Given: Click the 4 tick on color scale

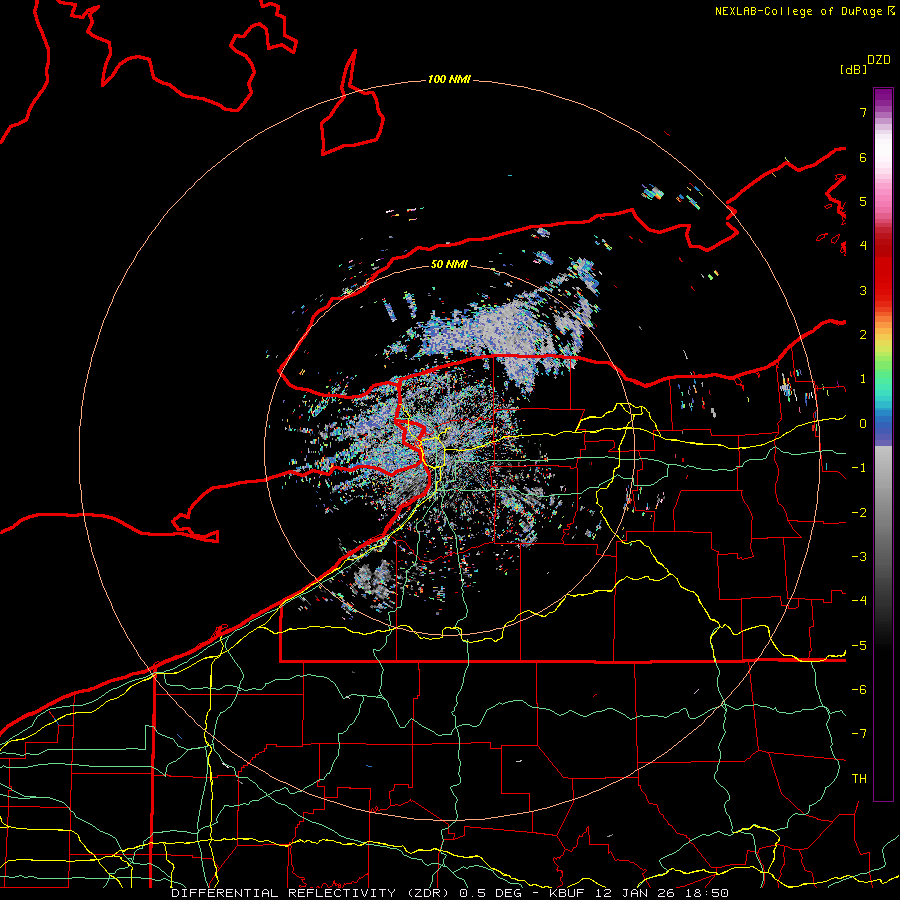Looking at the screenshot, I should click(x=863, y=245).
